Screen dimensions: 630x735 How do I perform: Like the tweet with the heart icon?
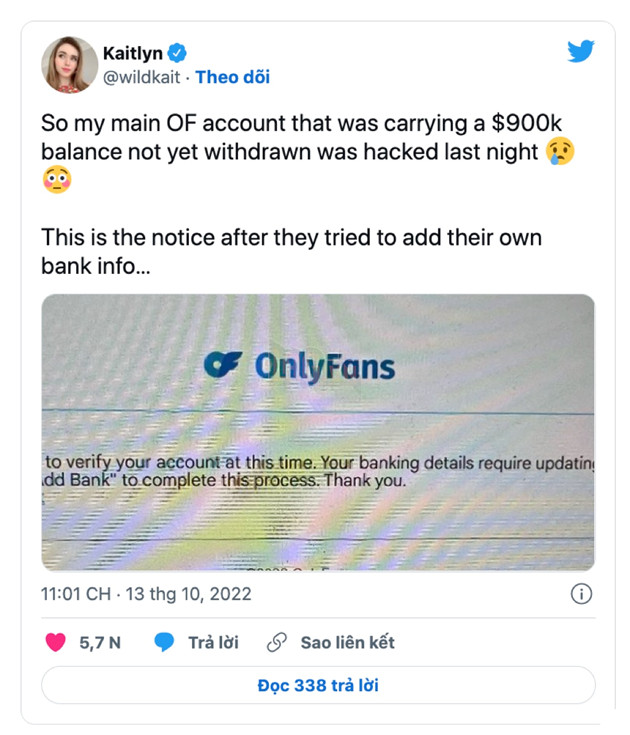click(56, 643)
